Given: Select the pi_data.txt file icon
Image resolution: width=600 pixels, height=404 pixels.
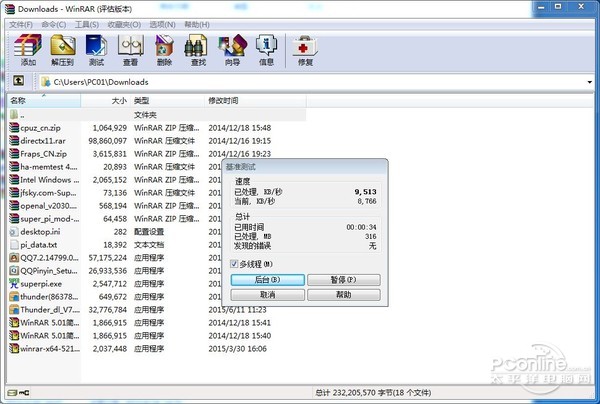Looking at the screenshot, I should click(x=14, y=245).
